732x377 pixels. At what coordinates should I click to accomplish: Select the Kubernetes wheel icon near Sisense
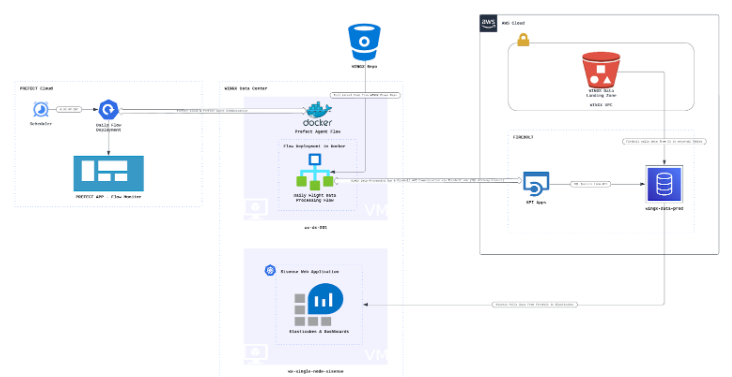[x=270, y=270]
